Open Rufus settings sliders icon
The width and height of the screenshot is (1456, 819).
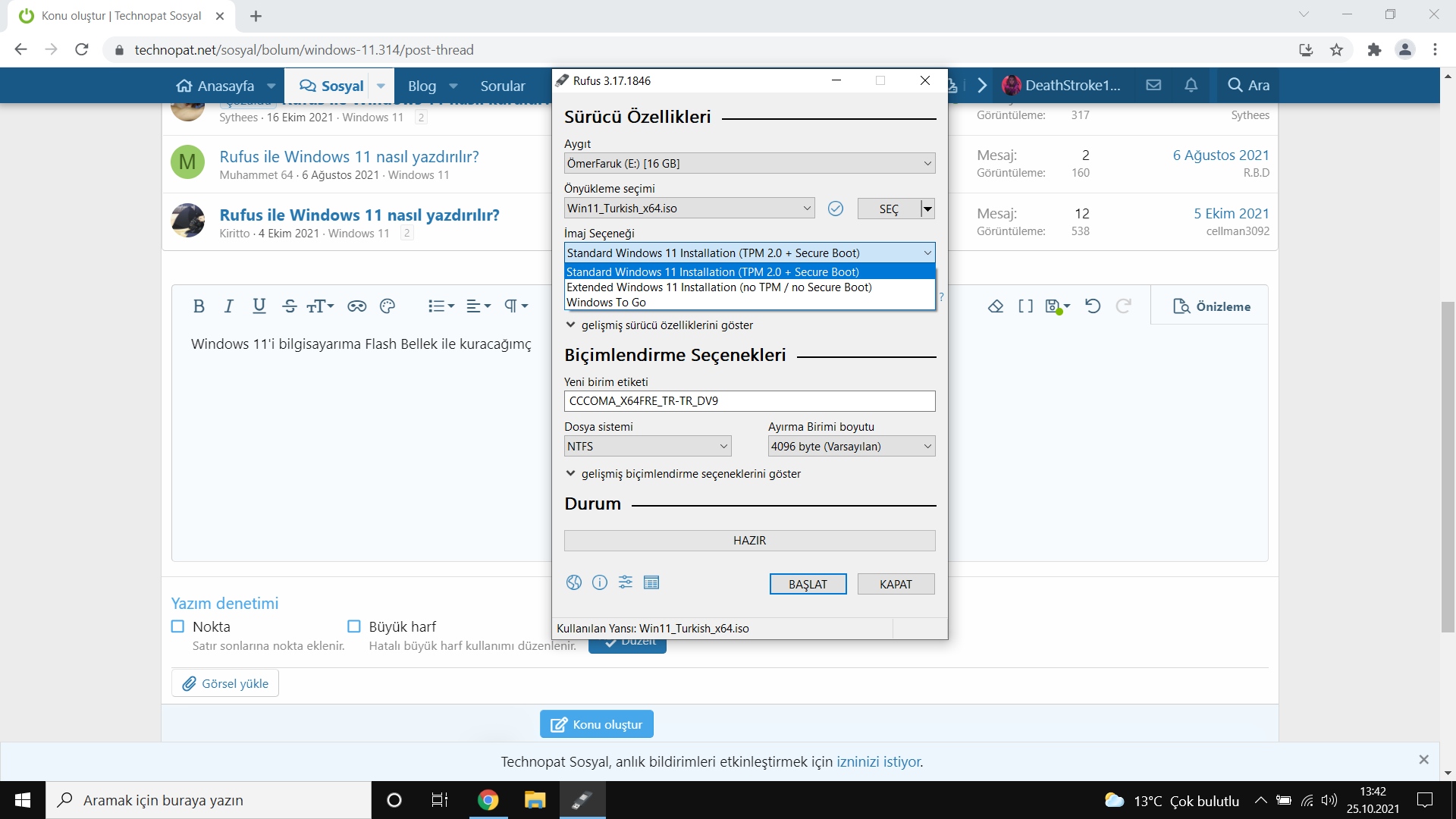coord(626,582)
